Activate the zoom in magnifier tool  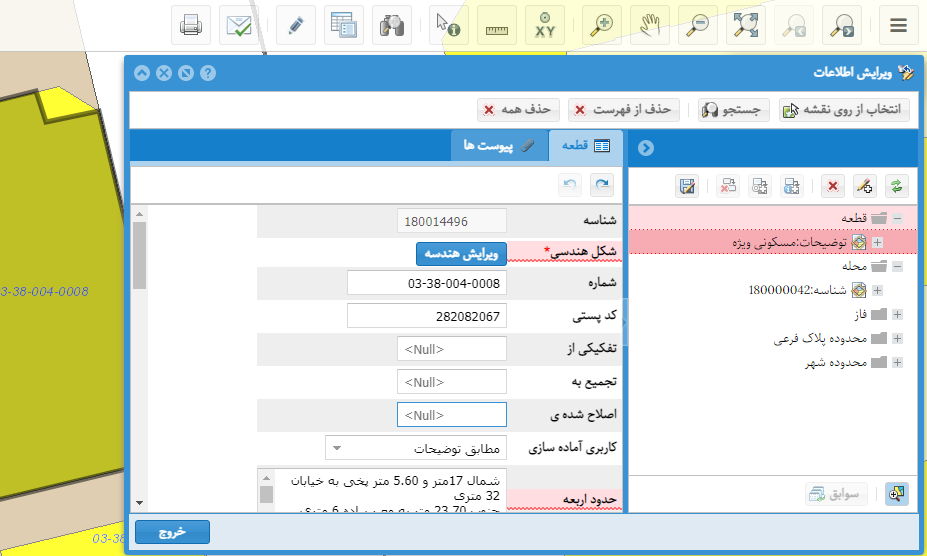click(602, 25)
